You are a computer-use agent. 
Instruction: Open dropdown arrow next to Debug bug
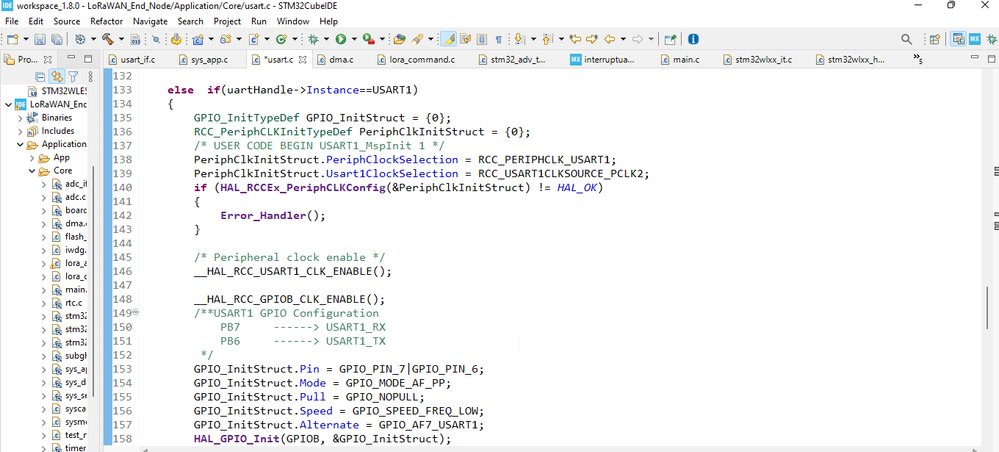tap(326, 40)
